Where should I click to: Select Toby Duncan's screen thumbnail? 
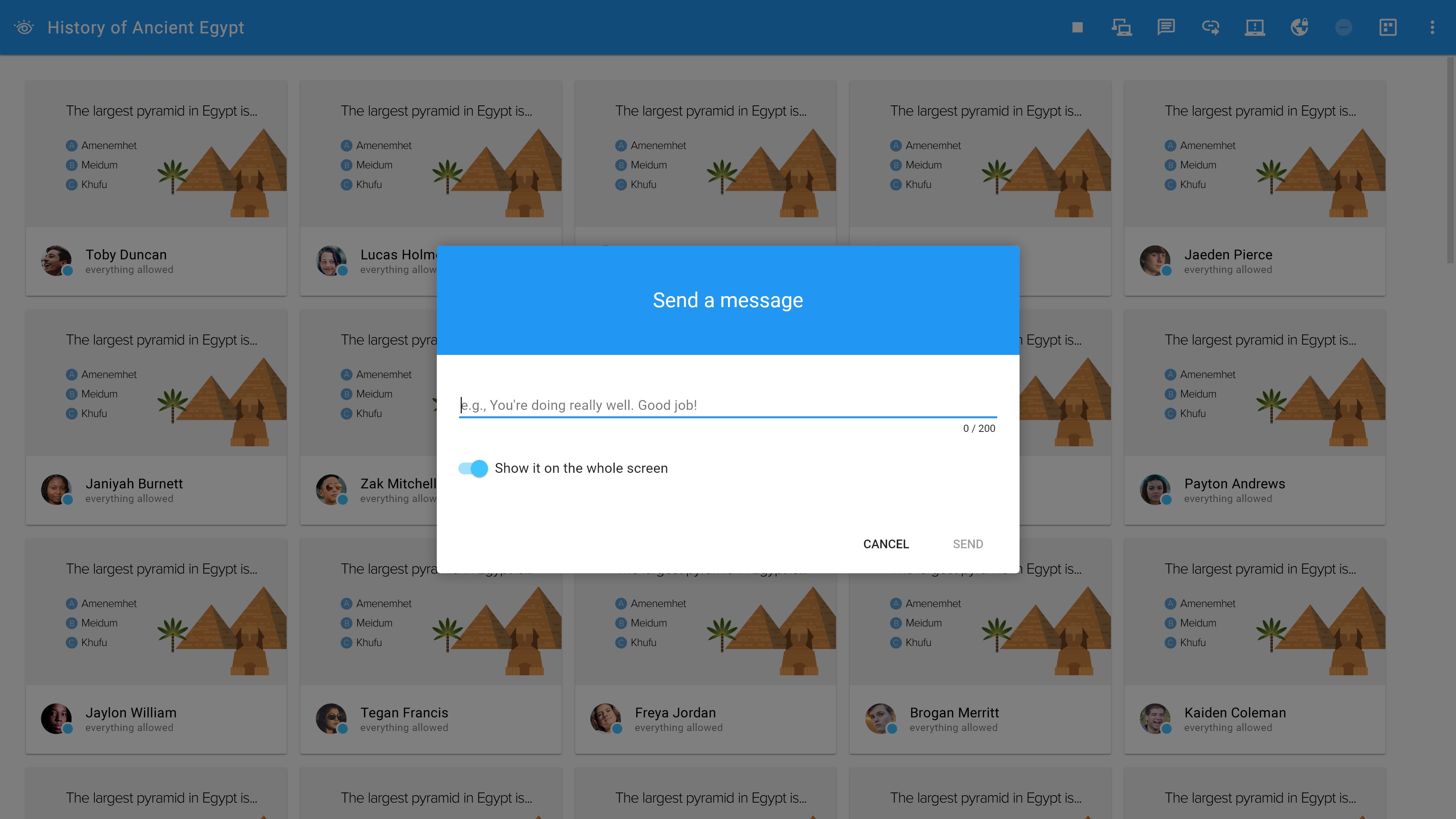pyautogui.click(x=156, y=154)
